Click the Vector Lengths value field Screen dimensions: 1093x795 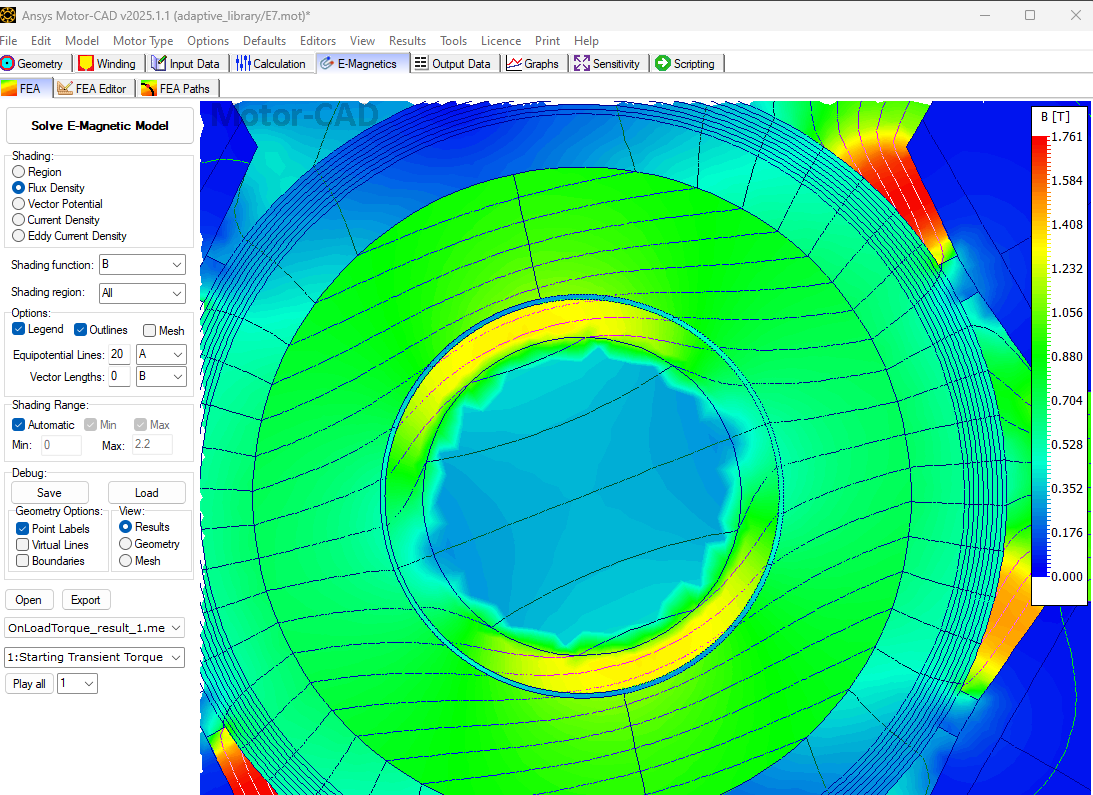click(119, 377)
